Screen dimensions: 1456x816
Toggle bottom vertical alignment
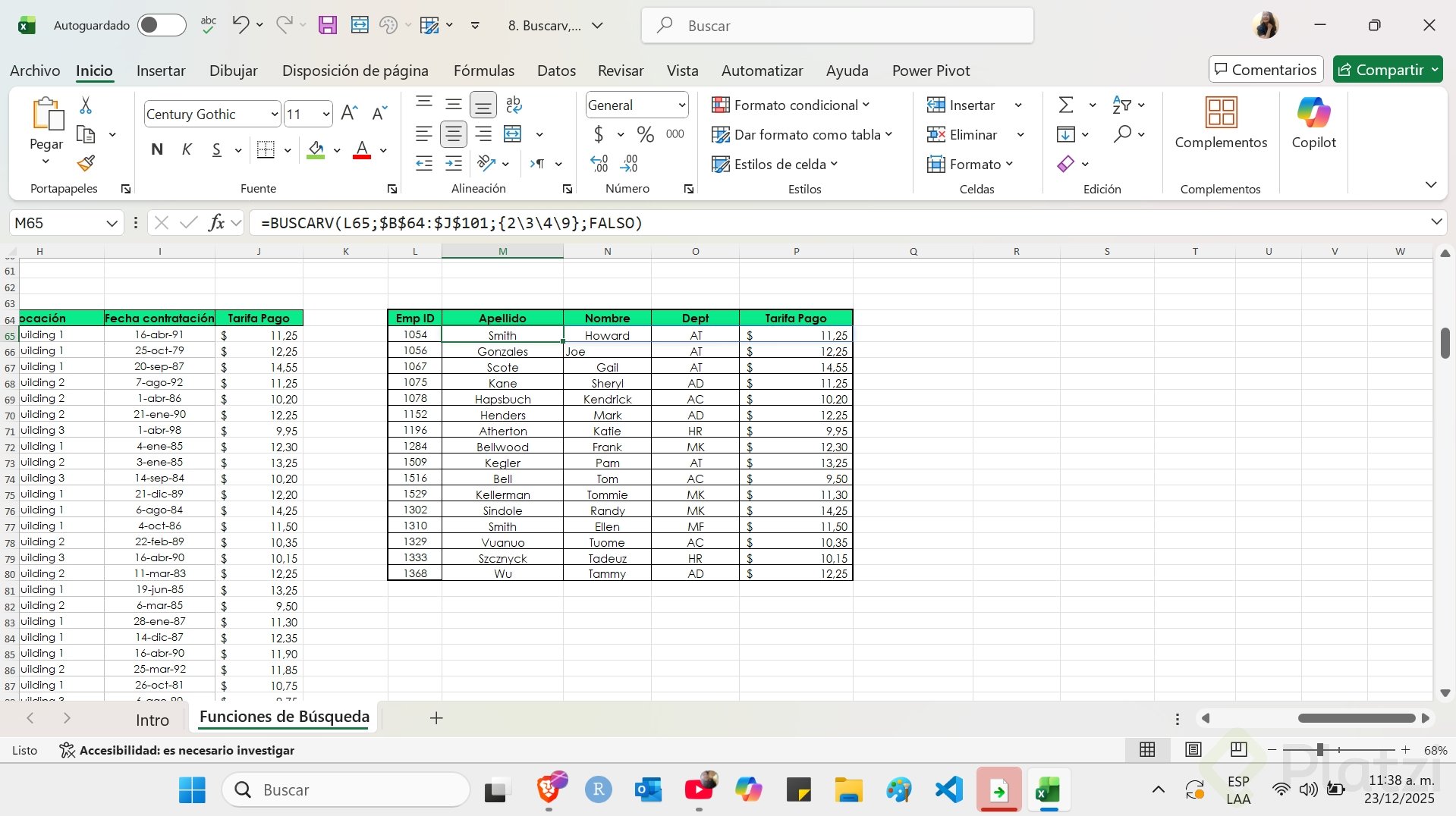483,105
